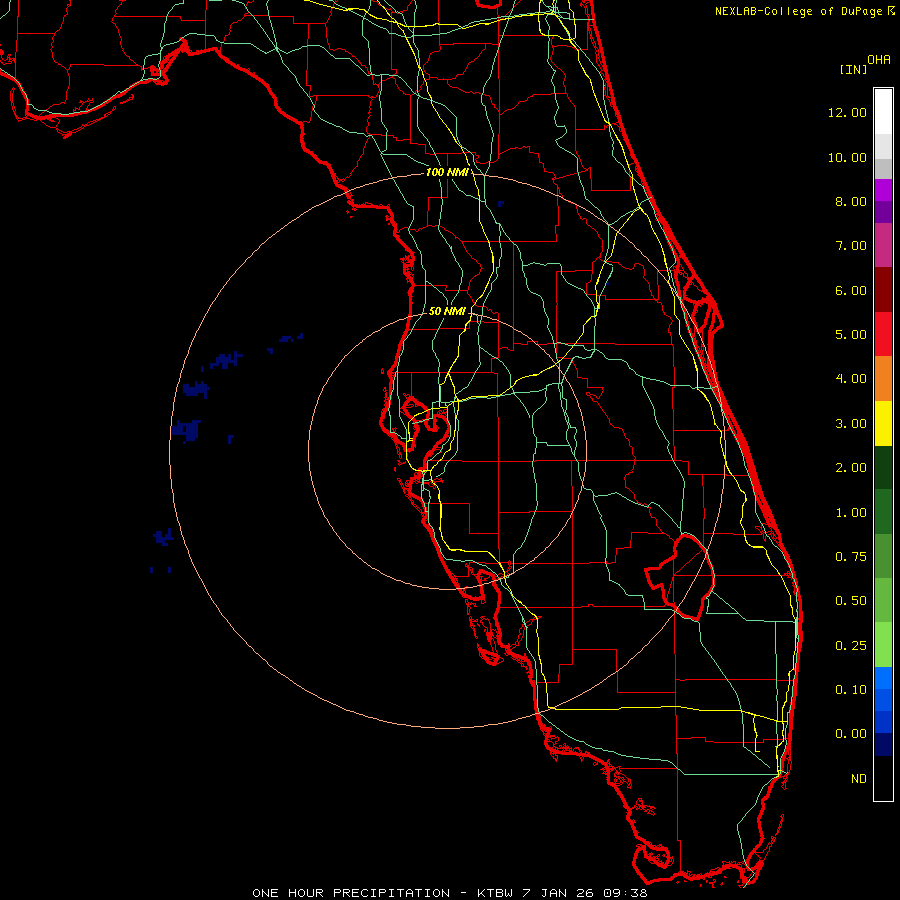Screen dimensions: 900x900
Task: Click the 1.00 legend value
Action: [x=851, y=513]
